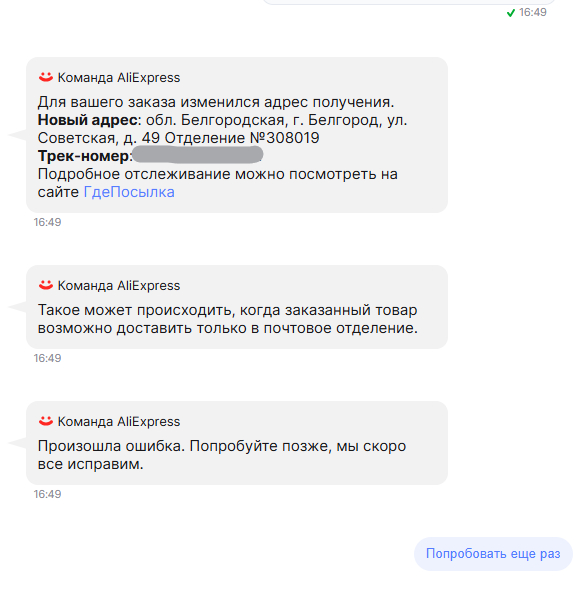This screenshot has width=586, height=607.
Task: Click the AliExpress smile icon in the error message
Action: (x=46, y=421)
